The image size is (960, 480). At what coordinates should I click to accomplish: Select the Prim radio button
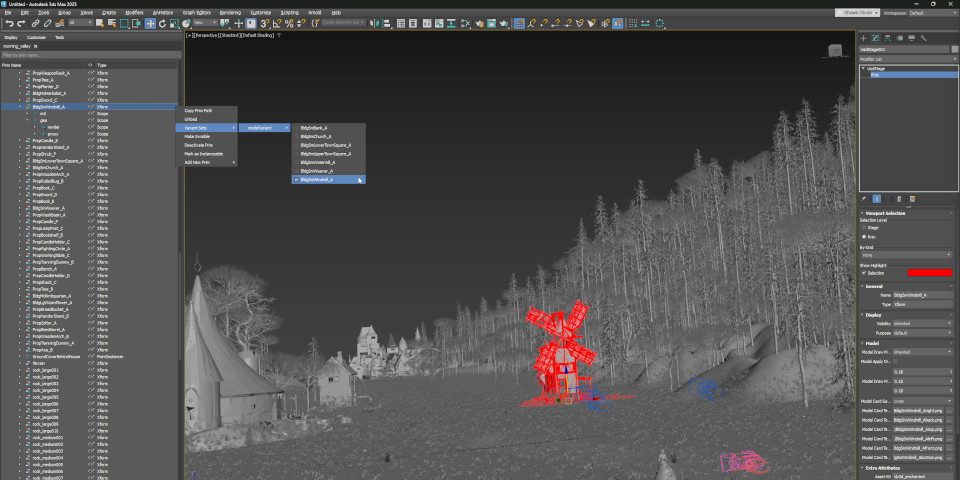865,236
